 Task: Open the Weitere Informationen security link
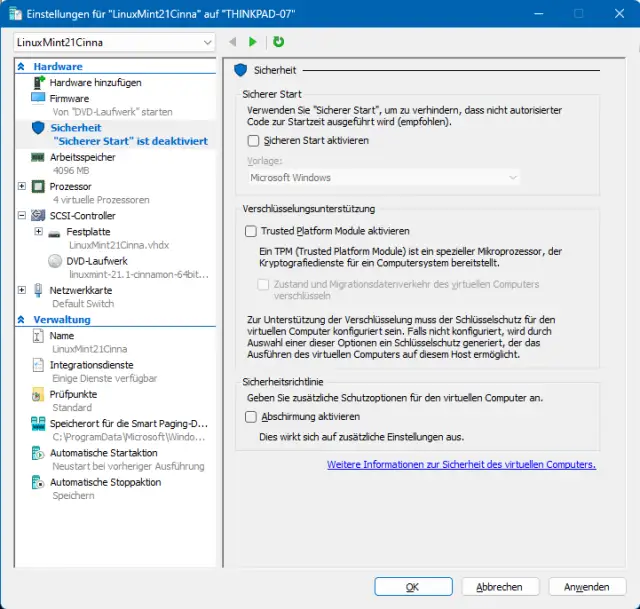pos(461,464)
